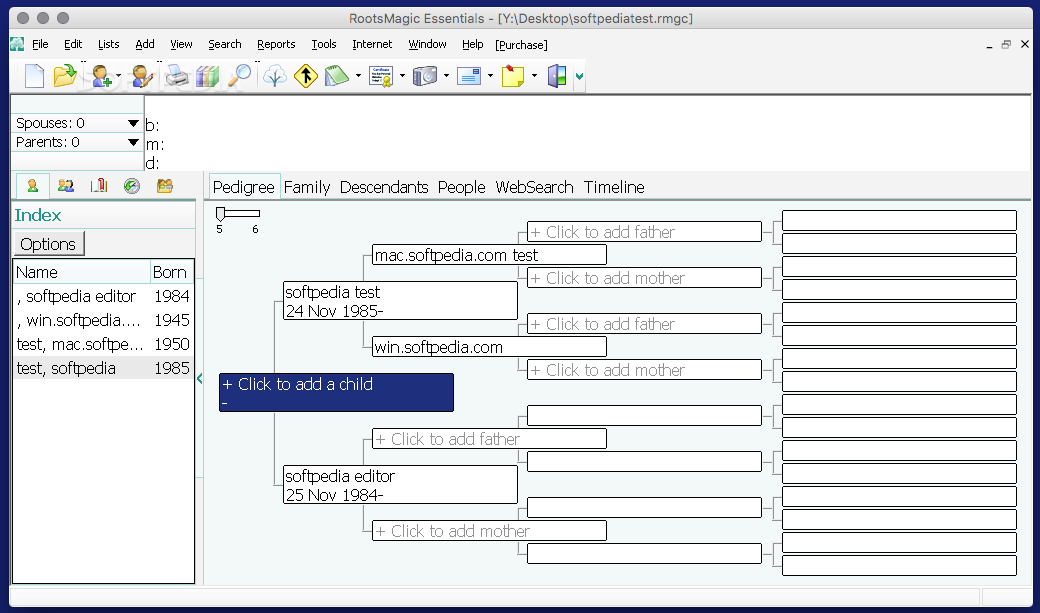Click the Name column header
Image resolution: width=1040 pixels, height=613 pixels.
82,272
